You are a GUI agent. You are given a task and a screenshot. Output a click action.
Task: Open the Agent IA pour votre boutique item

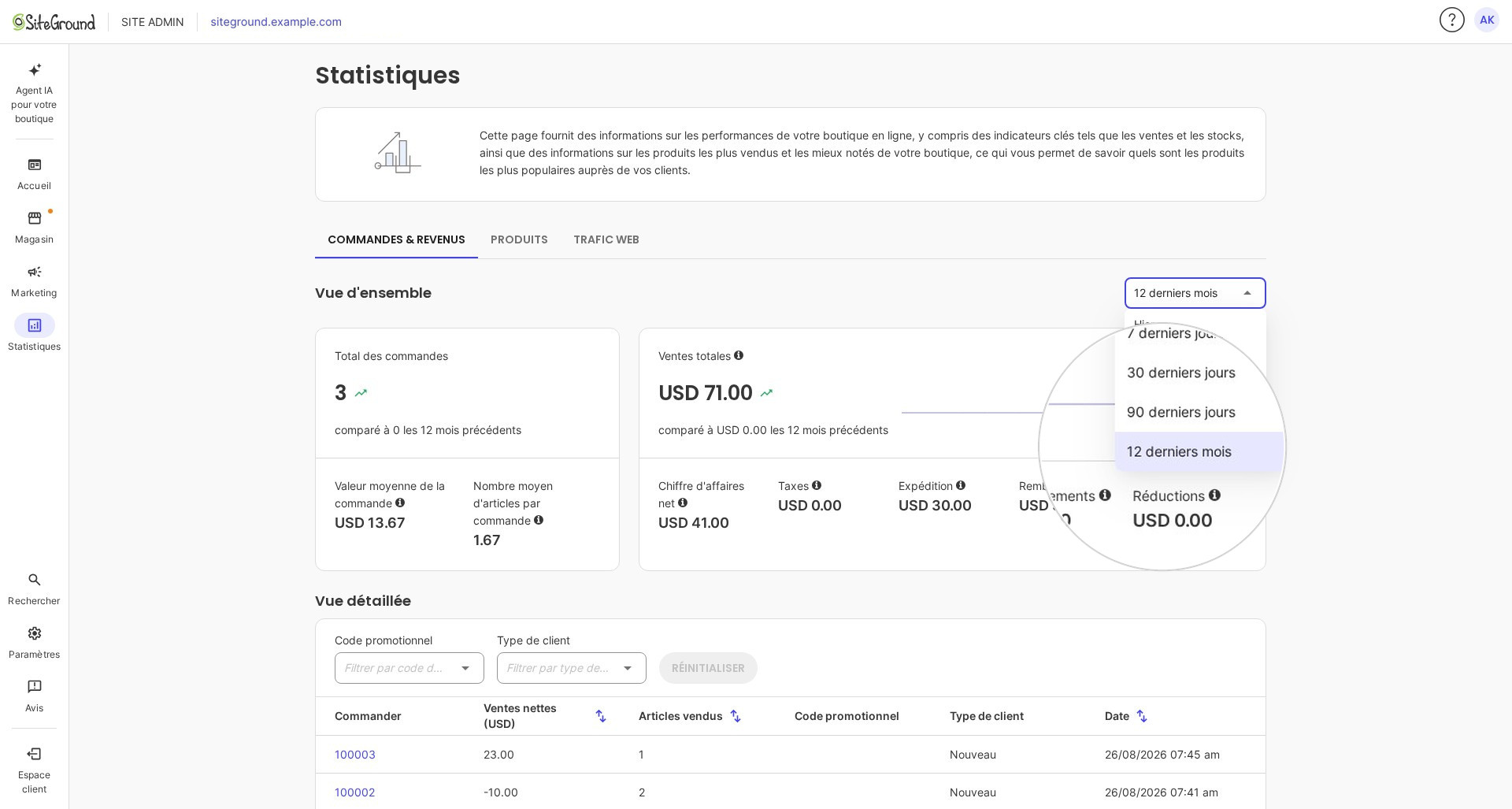pos(34,93)
